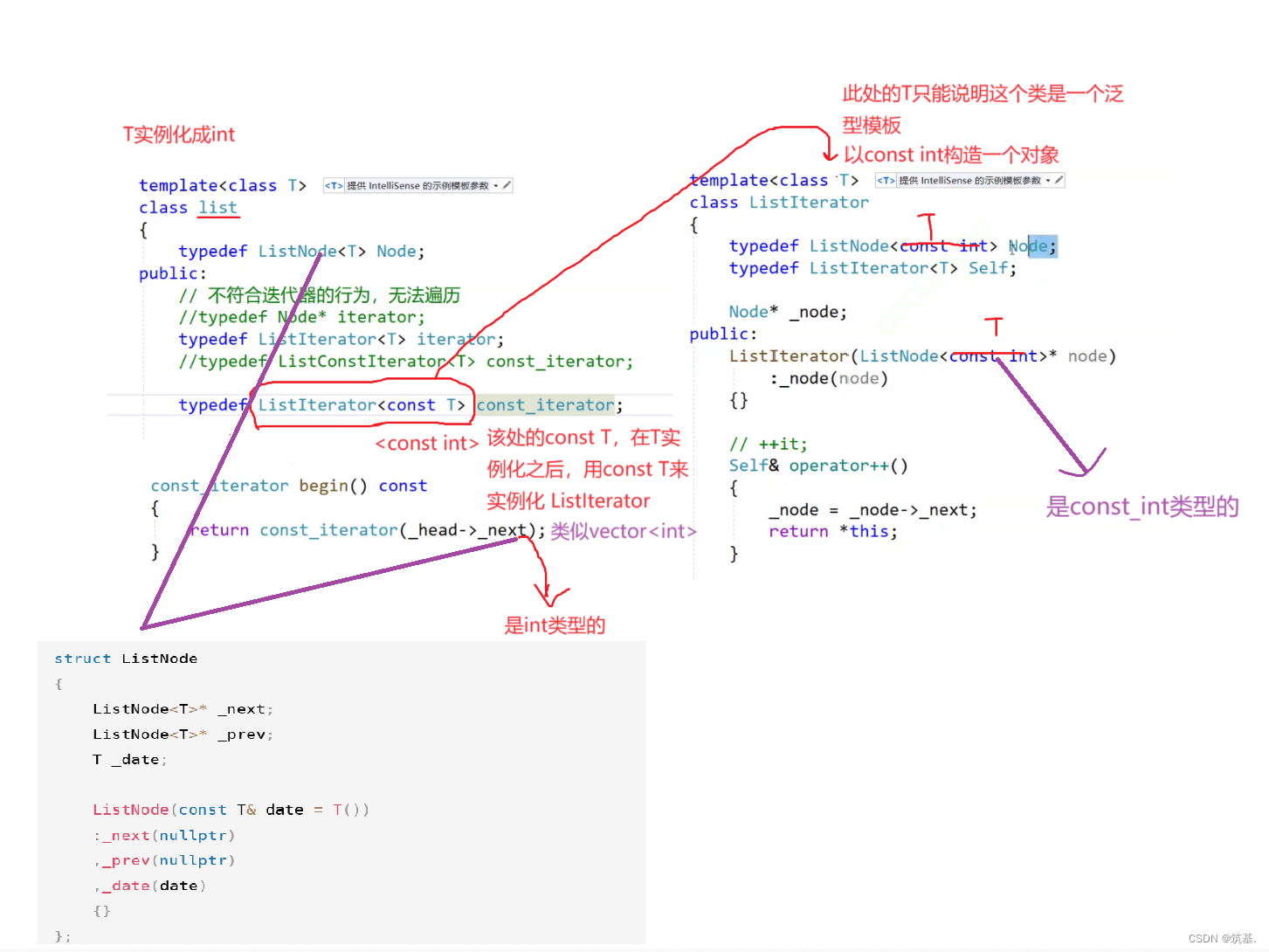
Task: Click the 'T _date;' member line
Action: [129, 760]
